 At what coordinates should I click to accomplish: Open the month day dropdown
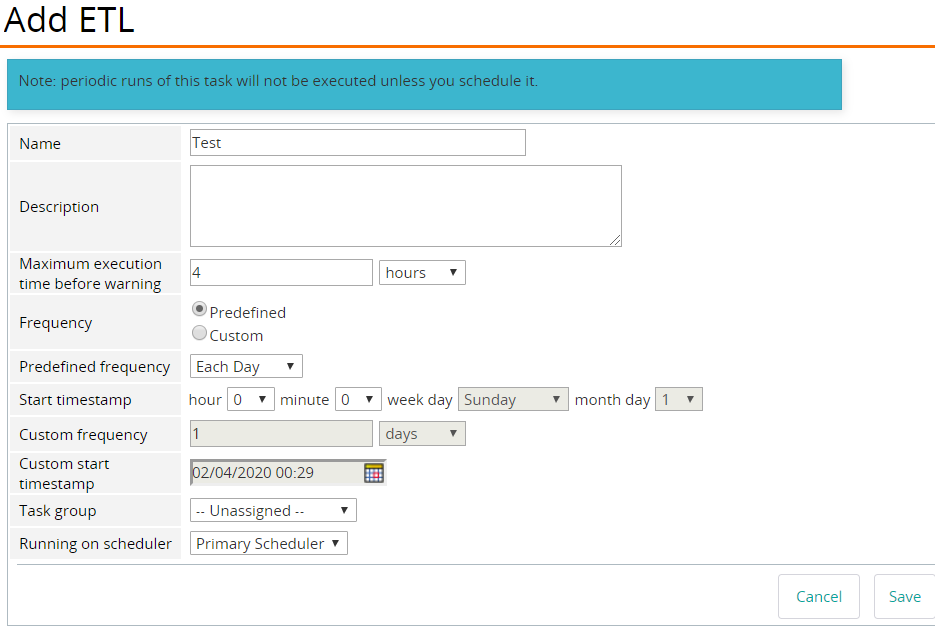click(x=679, y=400)
